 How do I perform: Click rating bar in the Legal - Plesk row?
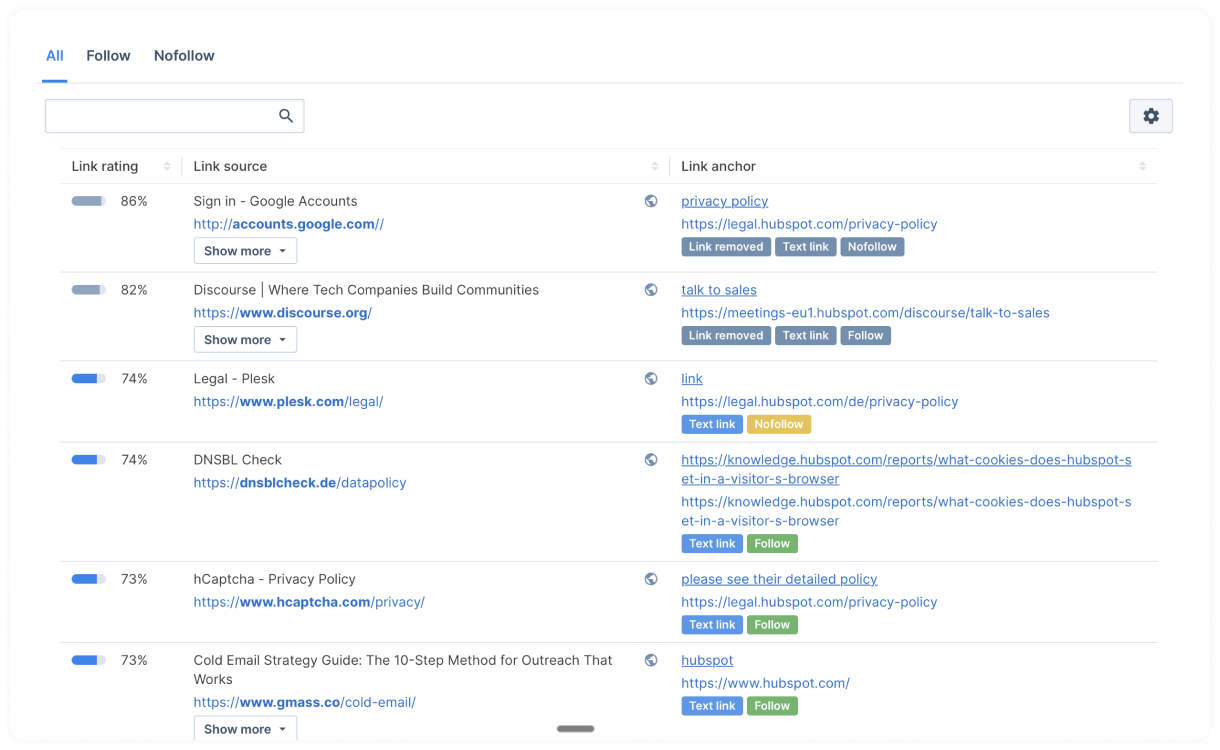[x=89, y=379]
